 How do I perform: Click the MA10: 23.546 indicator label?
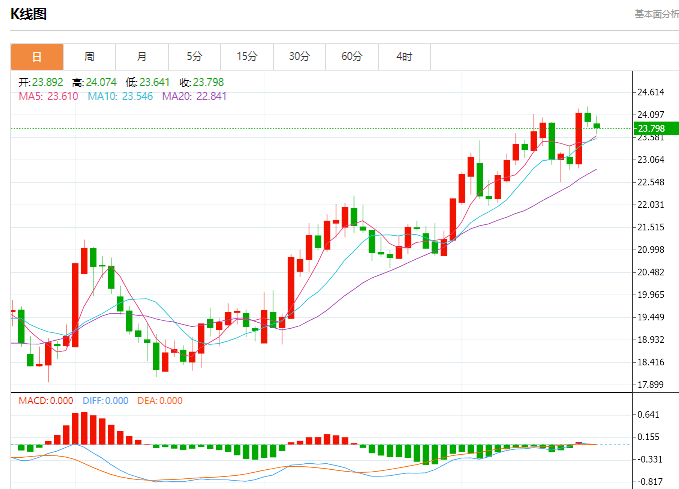pos(120,96)
